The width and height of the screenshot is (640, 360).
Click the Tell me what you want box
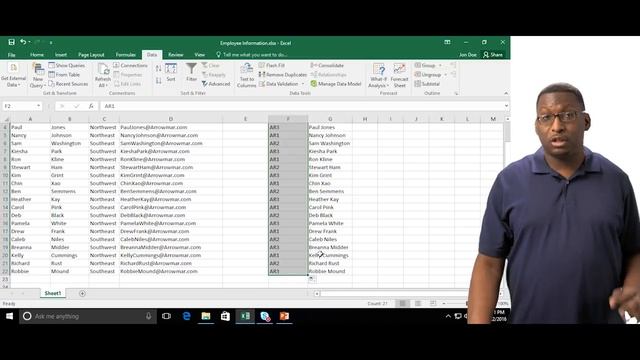[251, 55]
